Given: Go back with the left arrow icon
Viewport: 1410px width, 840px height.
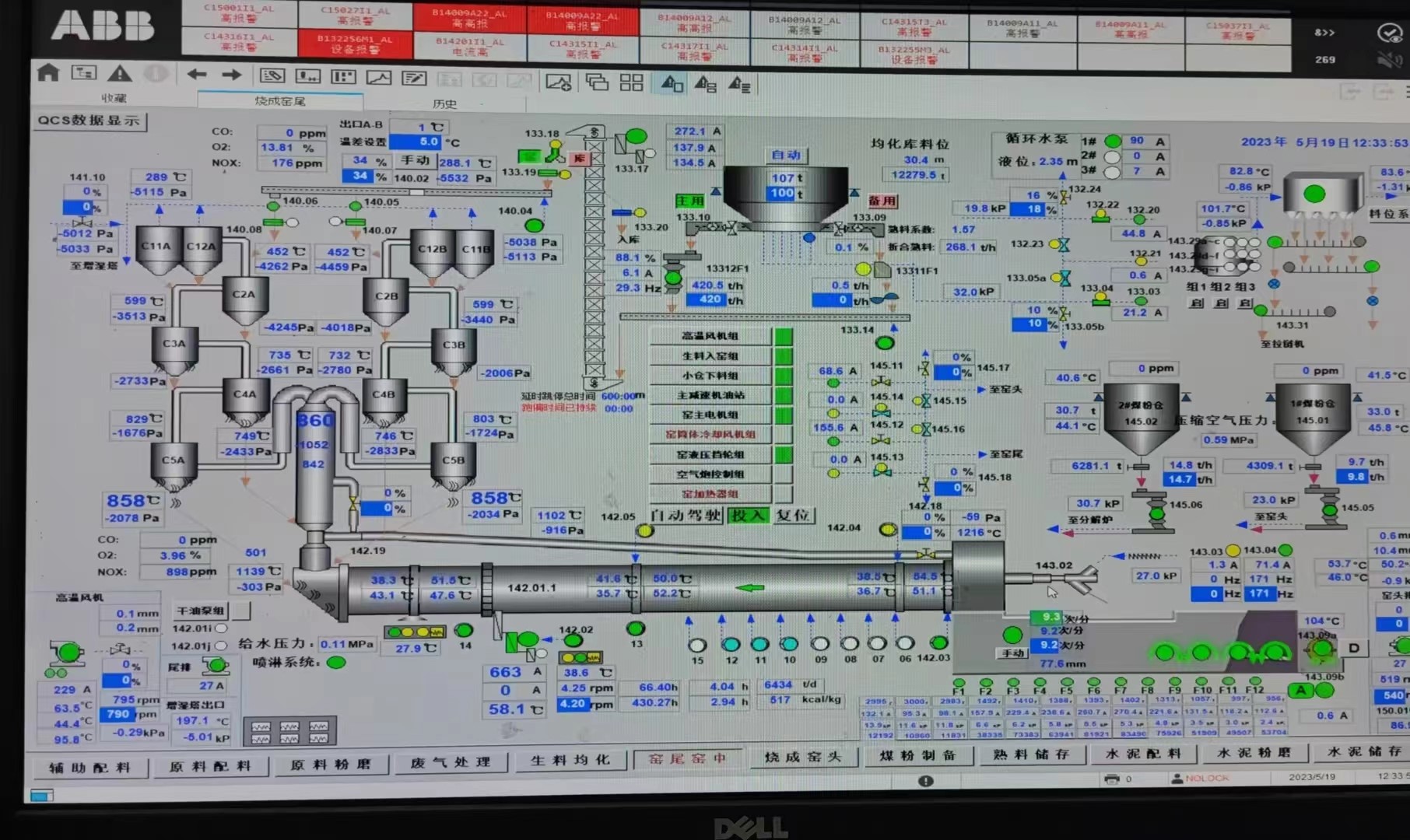Looking at the screenshot, I should click(196, 75).
